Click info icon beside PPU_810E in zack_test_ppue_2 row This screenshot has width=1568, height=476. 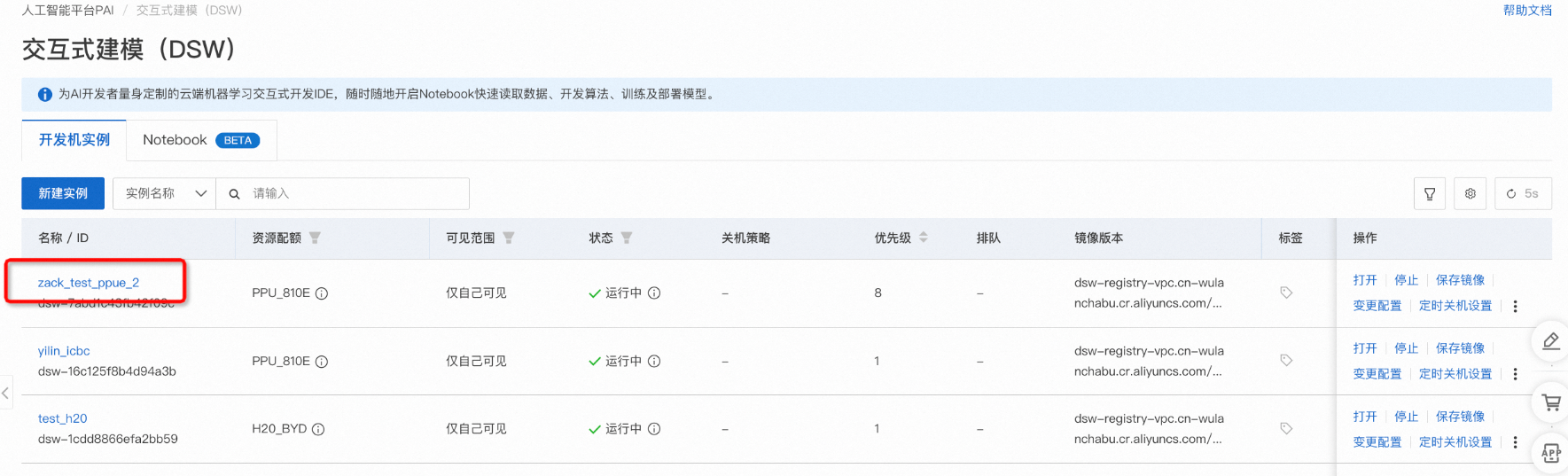point(322,293)
